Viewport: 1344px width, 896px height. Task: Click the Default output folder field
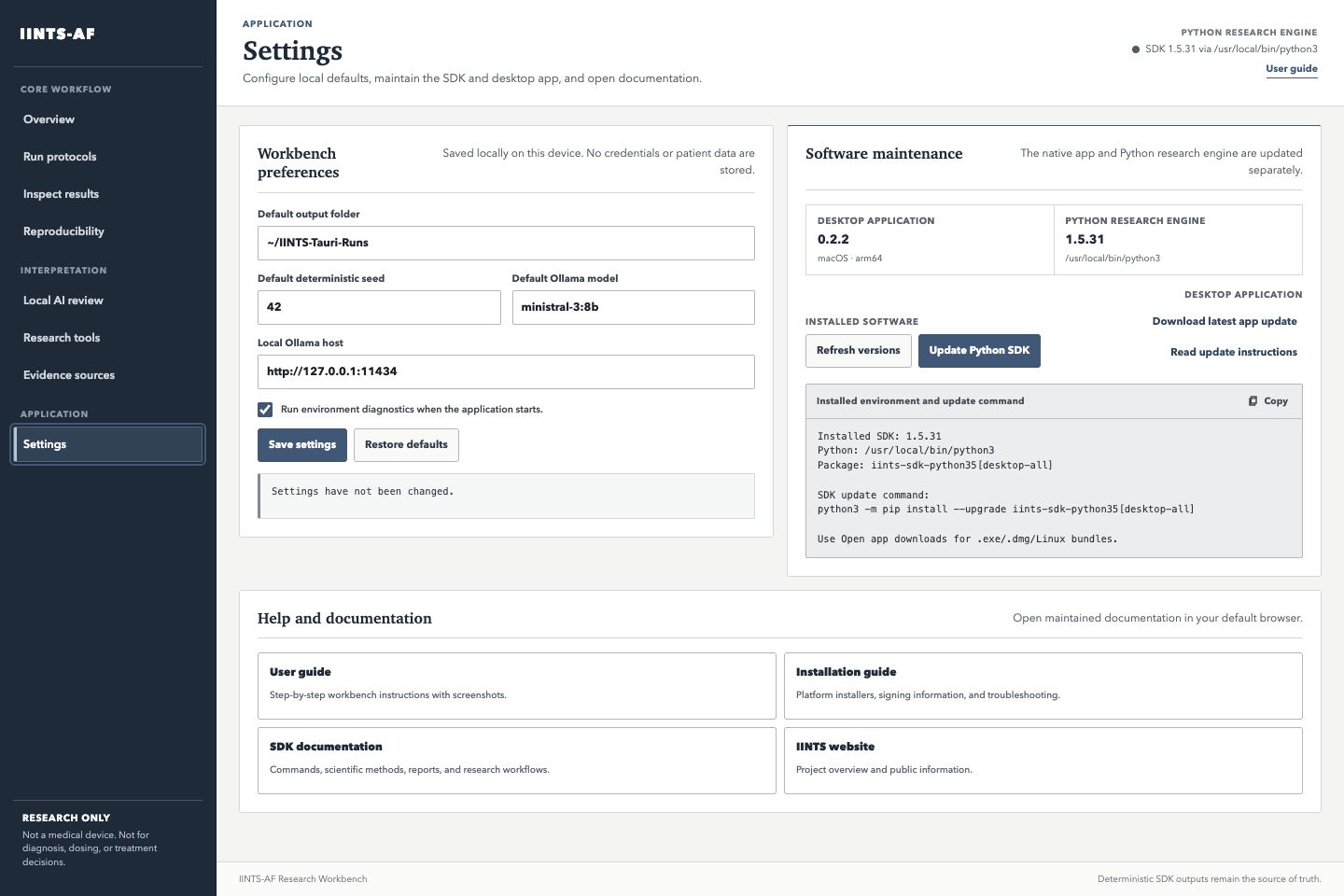coord(506,244)
